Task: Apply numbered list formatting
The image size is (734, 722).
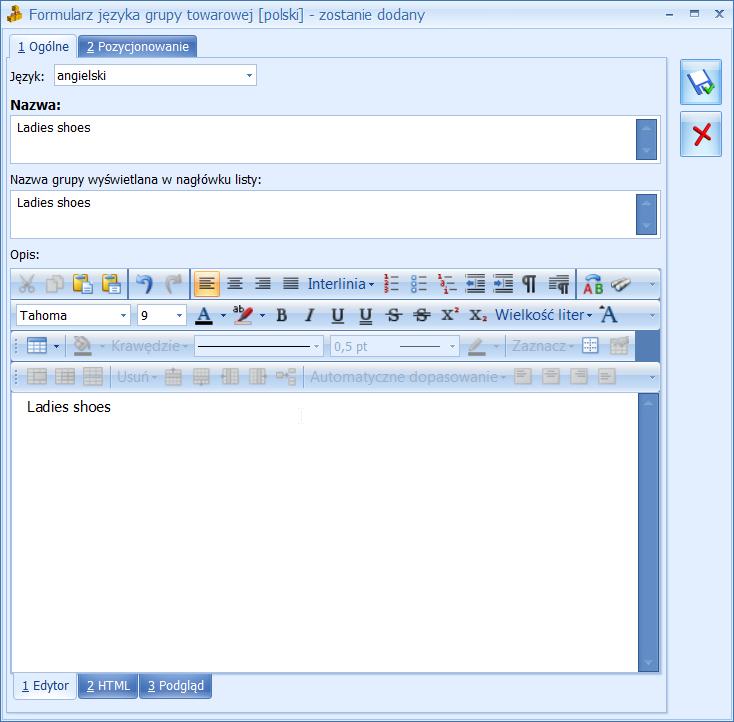Action: pyautogui.click(x=391, y=284)
